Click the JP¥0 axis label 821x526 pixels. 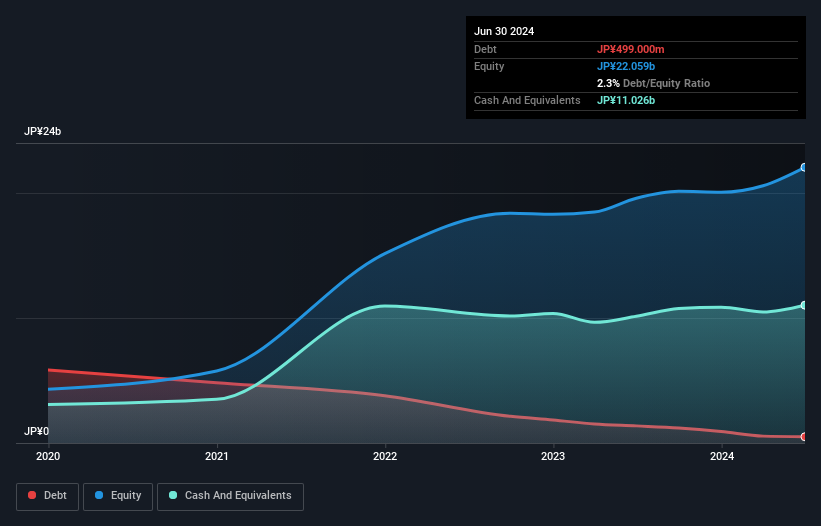(36, 431)
